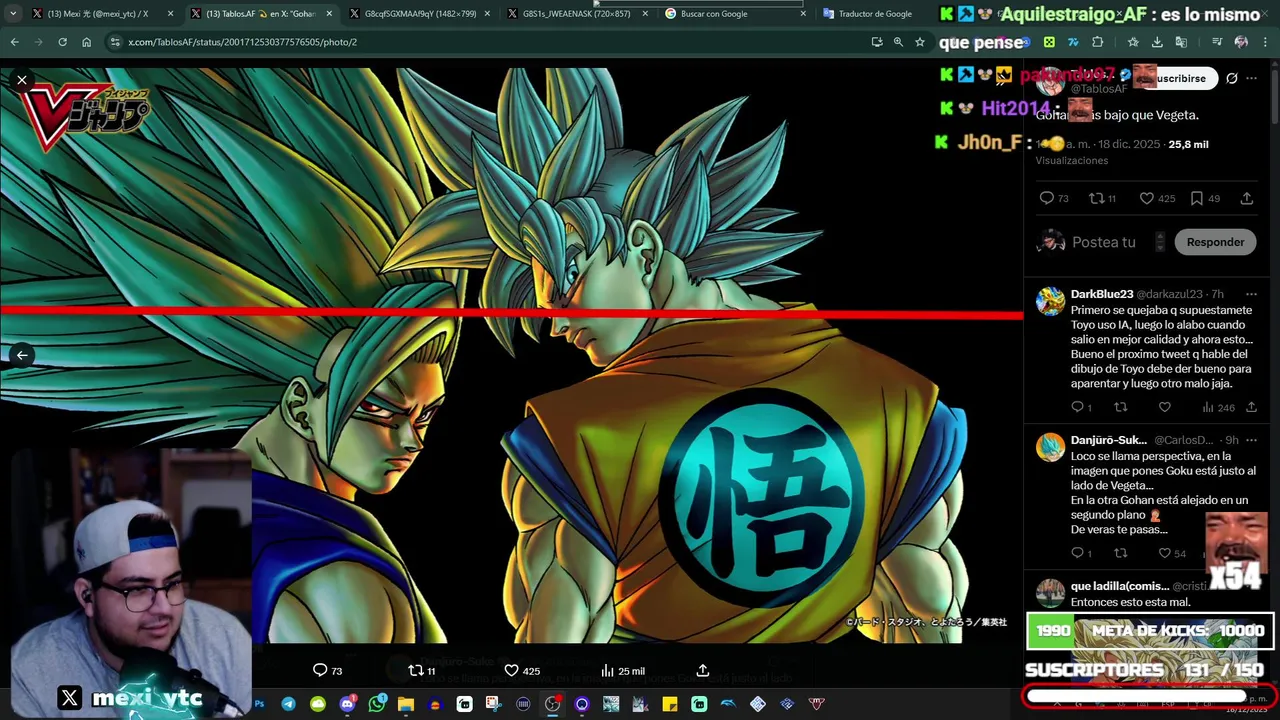Go to browser home page
The image size is (1280, 720).
pos(86,42)
